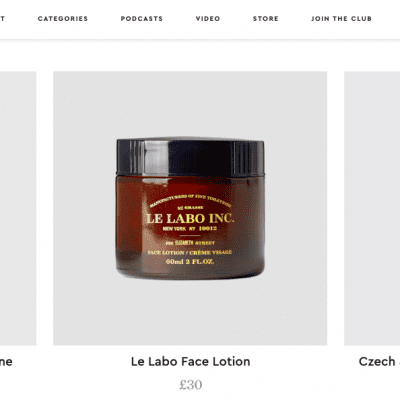This screenshot has width=400, height=400.
Task: Open the Le Labo jar product image
Action: (x=190, y=208)
